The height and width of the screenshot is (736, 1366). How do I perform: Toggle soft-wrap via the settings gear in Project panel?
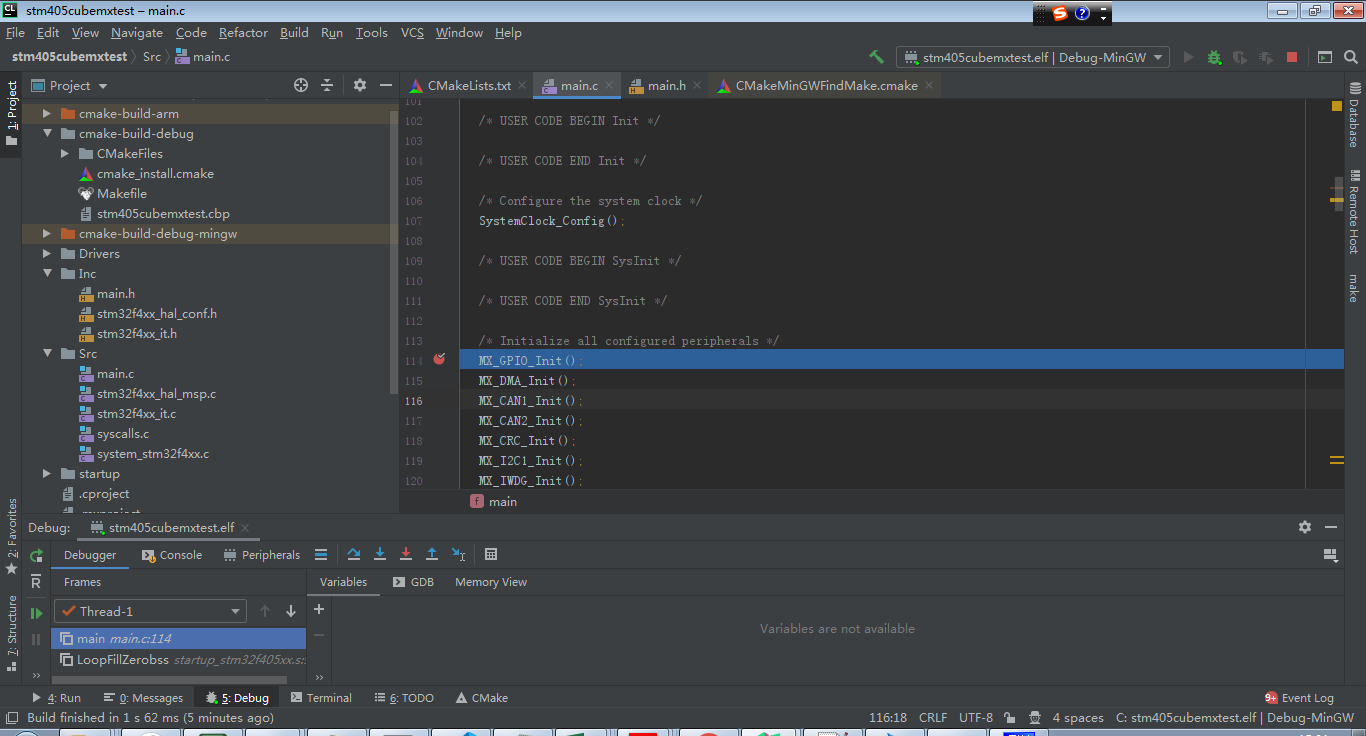tap(359, 85)
